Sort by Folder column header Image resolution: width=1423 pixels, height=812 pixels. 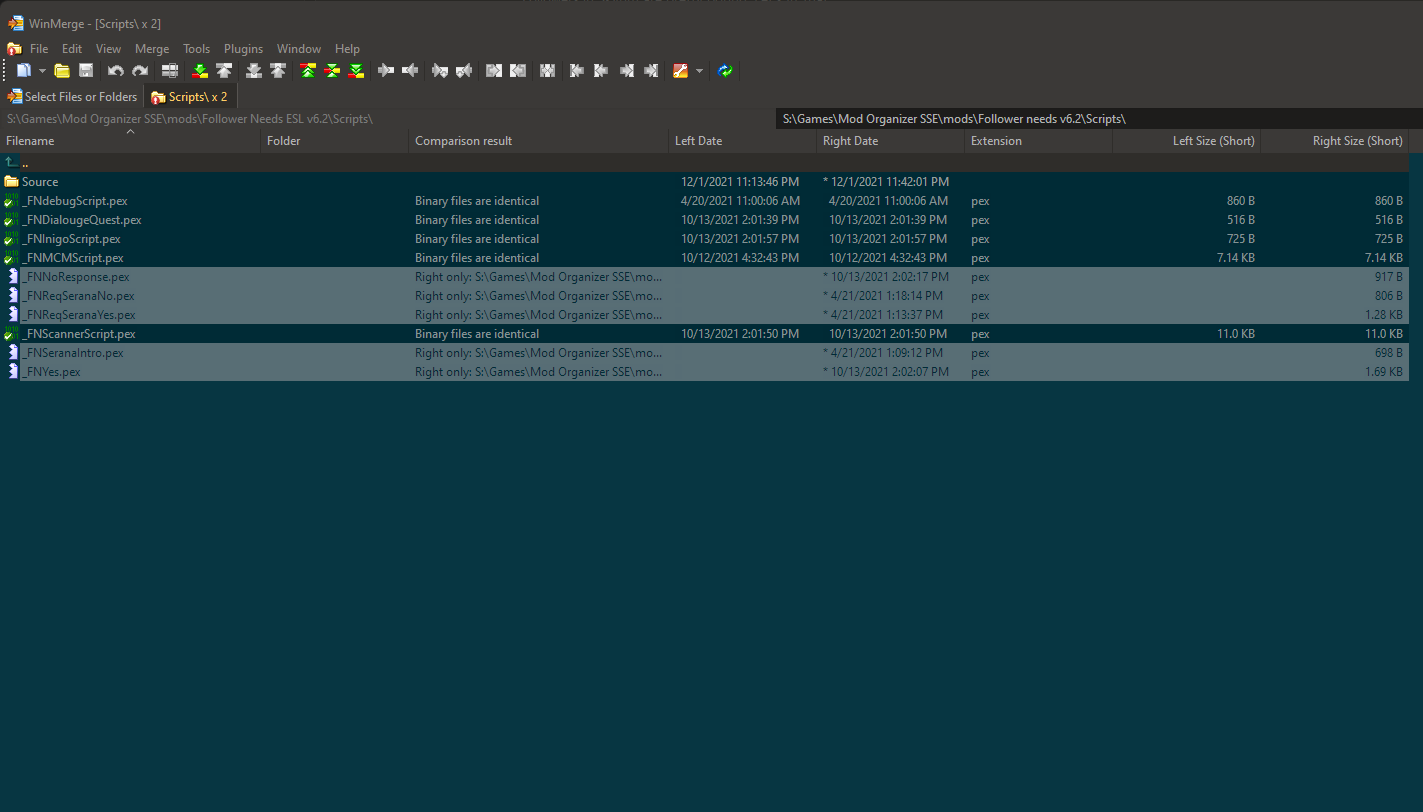click(335, 141)
